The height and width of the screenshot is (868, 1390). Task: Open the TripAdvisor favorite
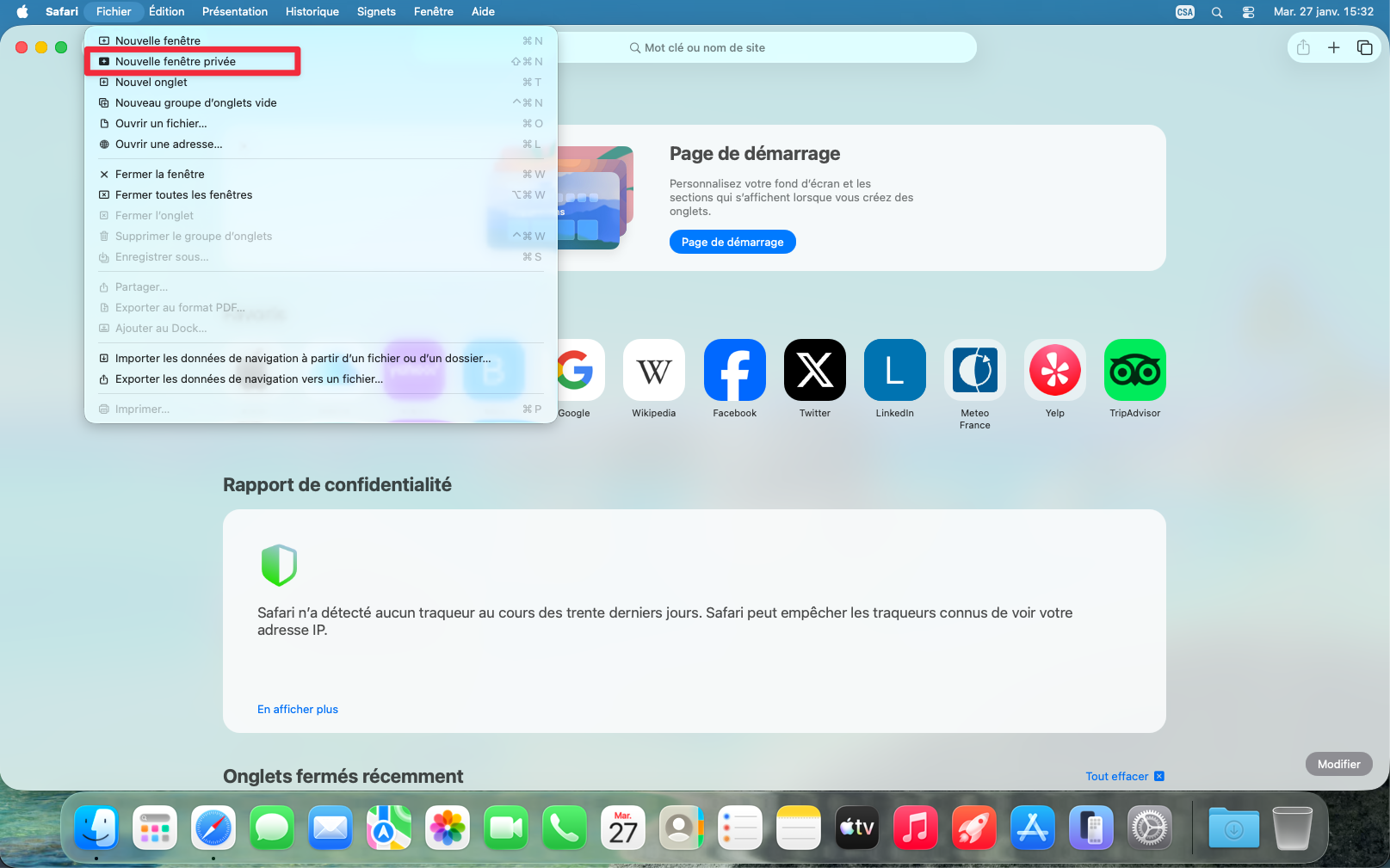pyautogui.click(x=1135, y=370)
